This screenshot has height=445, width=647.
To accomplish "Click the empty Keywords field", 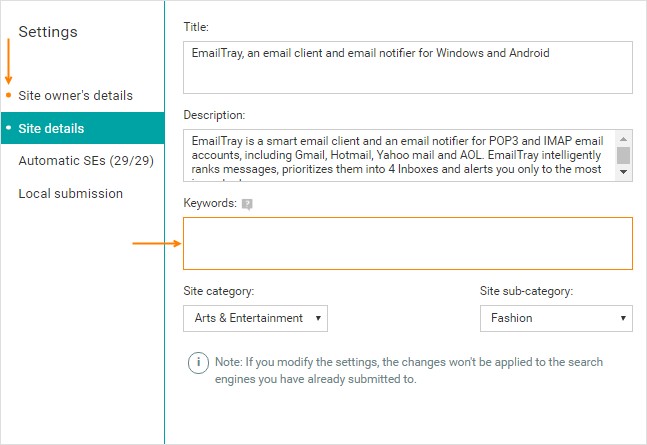I will click(x=408, y=244).
